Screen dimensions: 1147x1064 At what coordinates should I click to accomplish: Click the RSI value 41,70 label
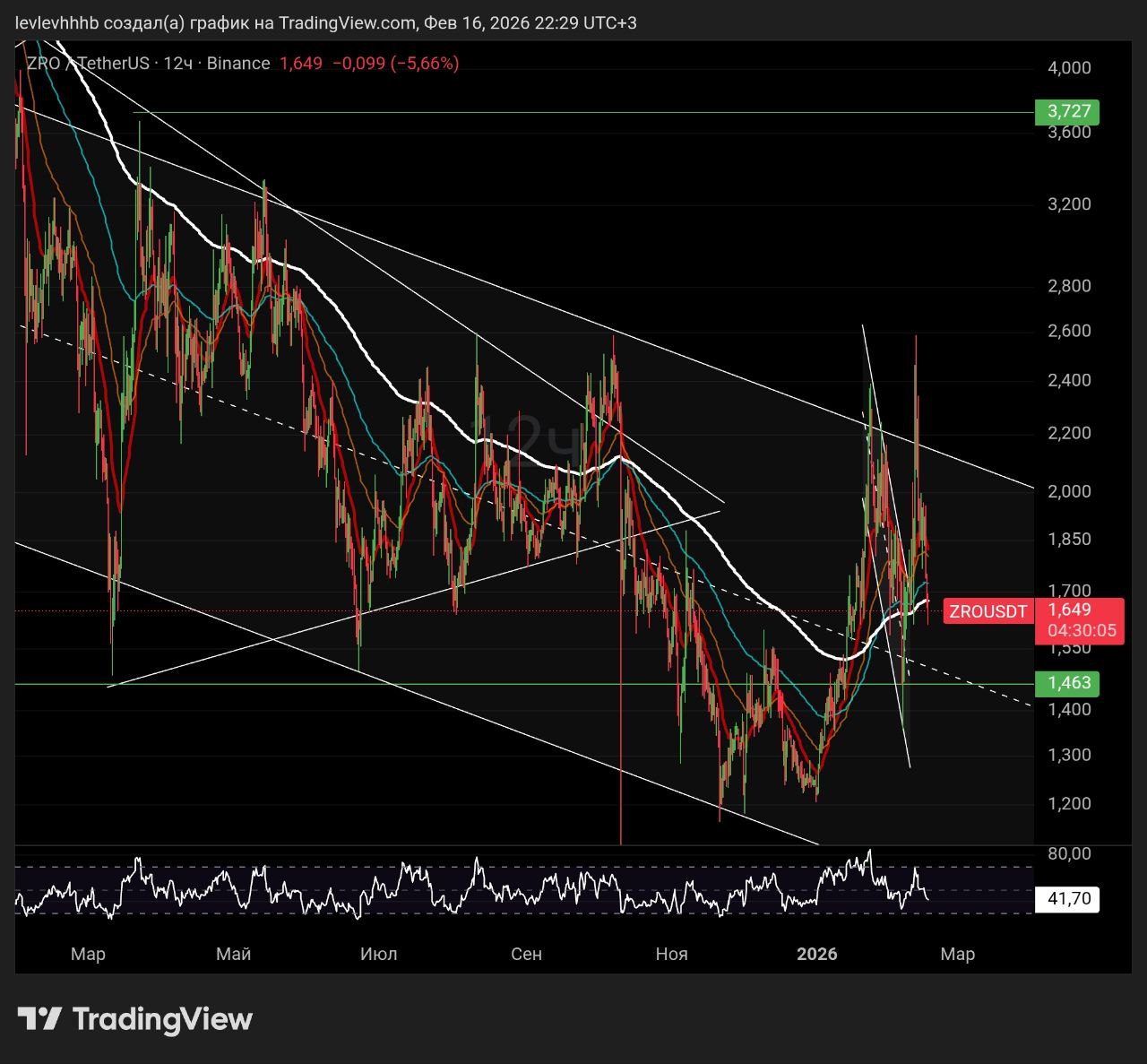coord(1067,899)
